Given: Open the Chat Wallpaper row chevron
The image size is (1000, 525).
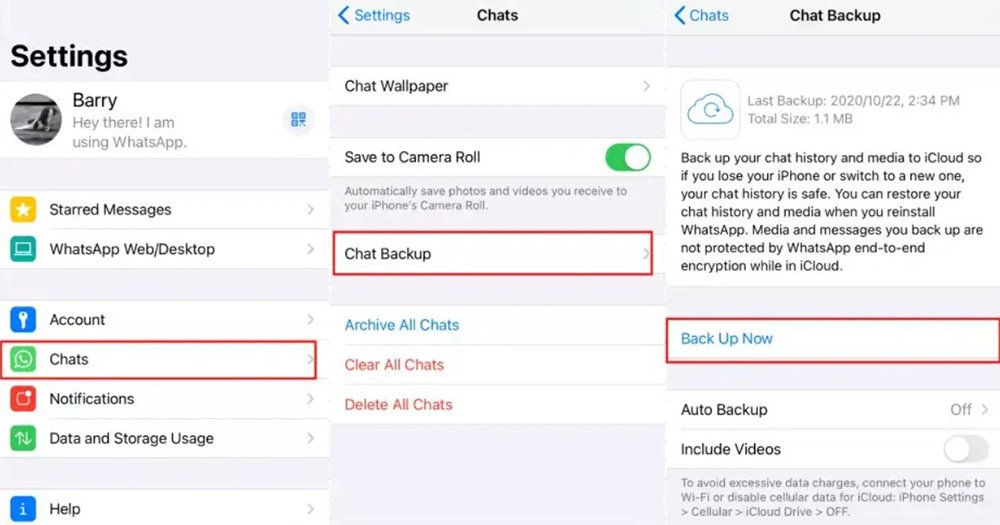Looking at the screenshot, I should [x=647, y=85].
